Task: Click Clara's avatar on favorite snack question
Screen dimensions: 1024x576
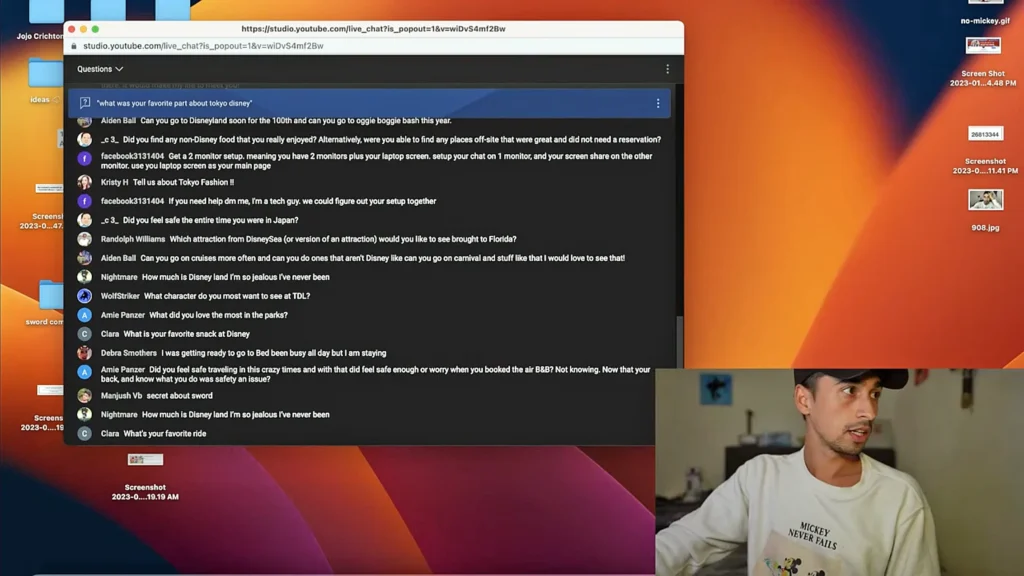Action: click(x=84, y=334)
